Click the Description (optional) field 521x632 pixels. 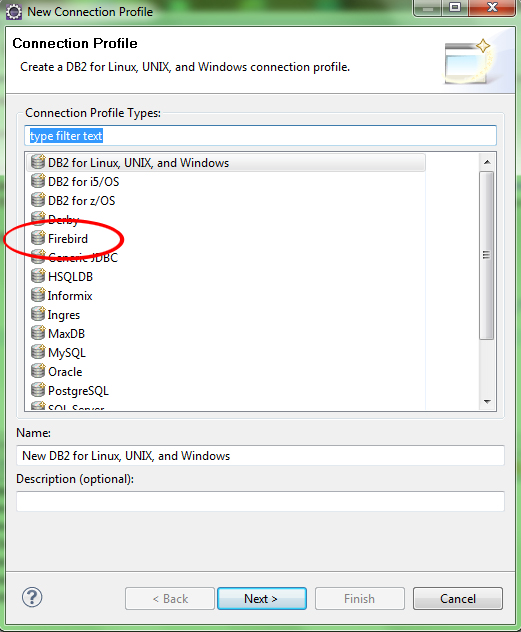[260, 501]
